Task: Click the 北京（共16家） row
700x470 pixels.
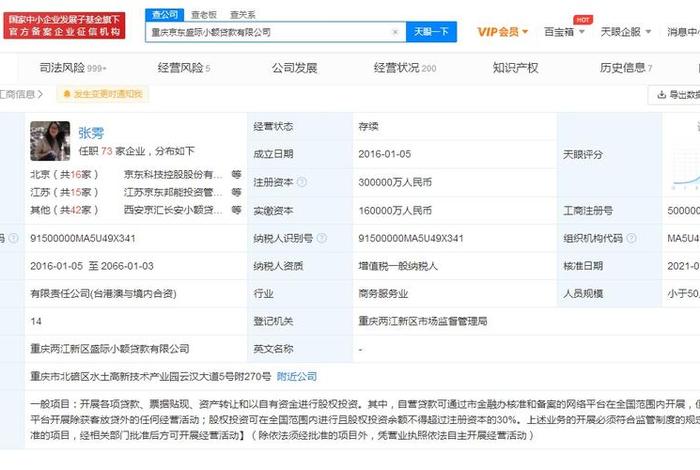Action: pyautogui.click(x=64, y=175)
